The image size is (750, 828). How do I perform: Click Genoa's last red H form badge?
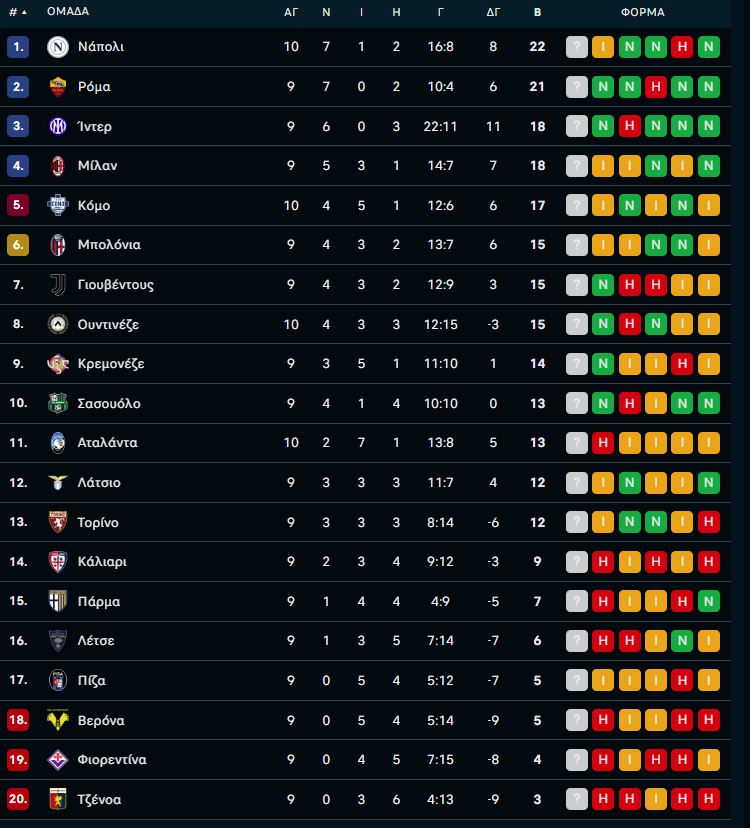pos(709,800)
